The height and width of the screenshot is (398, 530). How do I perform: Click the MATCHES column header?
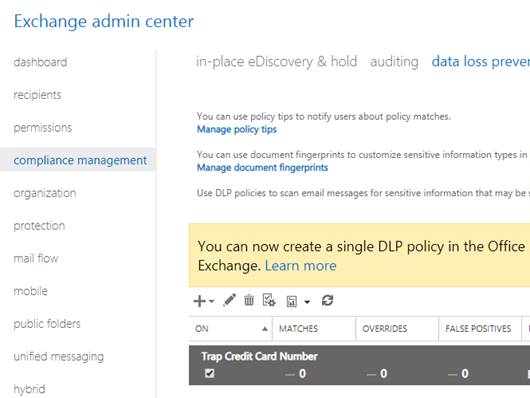pos(314,329)
